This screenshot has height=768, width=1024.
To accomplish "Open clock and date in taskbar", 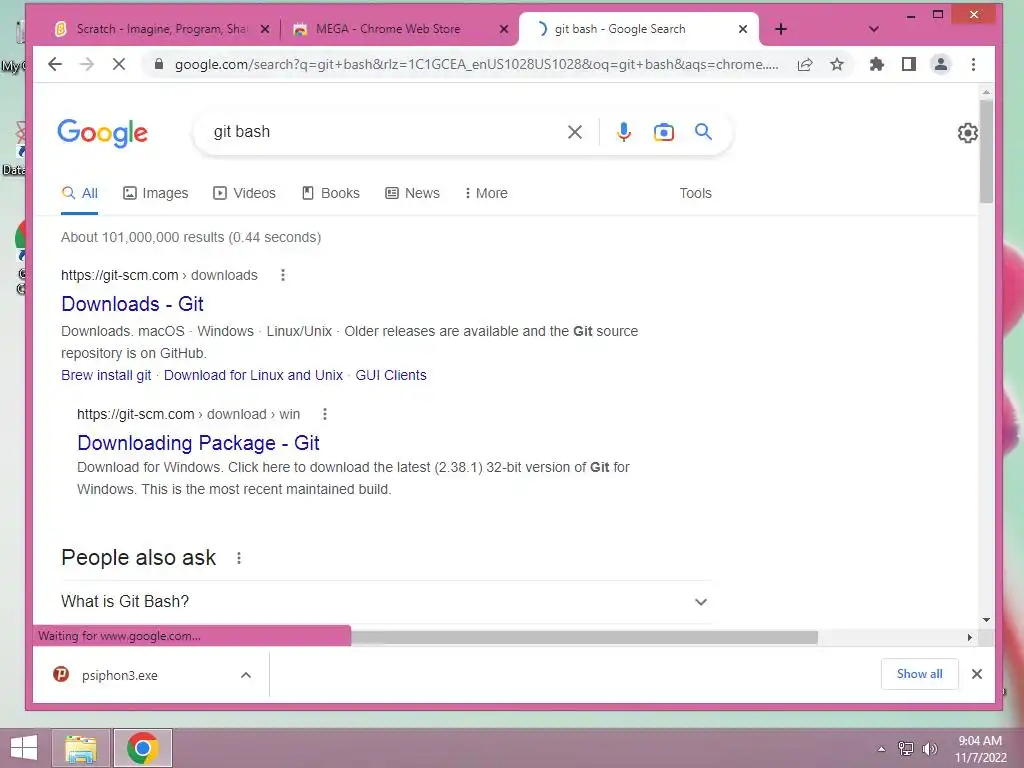I will pyautogui.click(x=980, y=748).
